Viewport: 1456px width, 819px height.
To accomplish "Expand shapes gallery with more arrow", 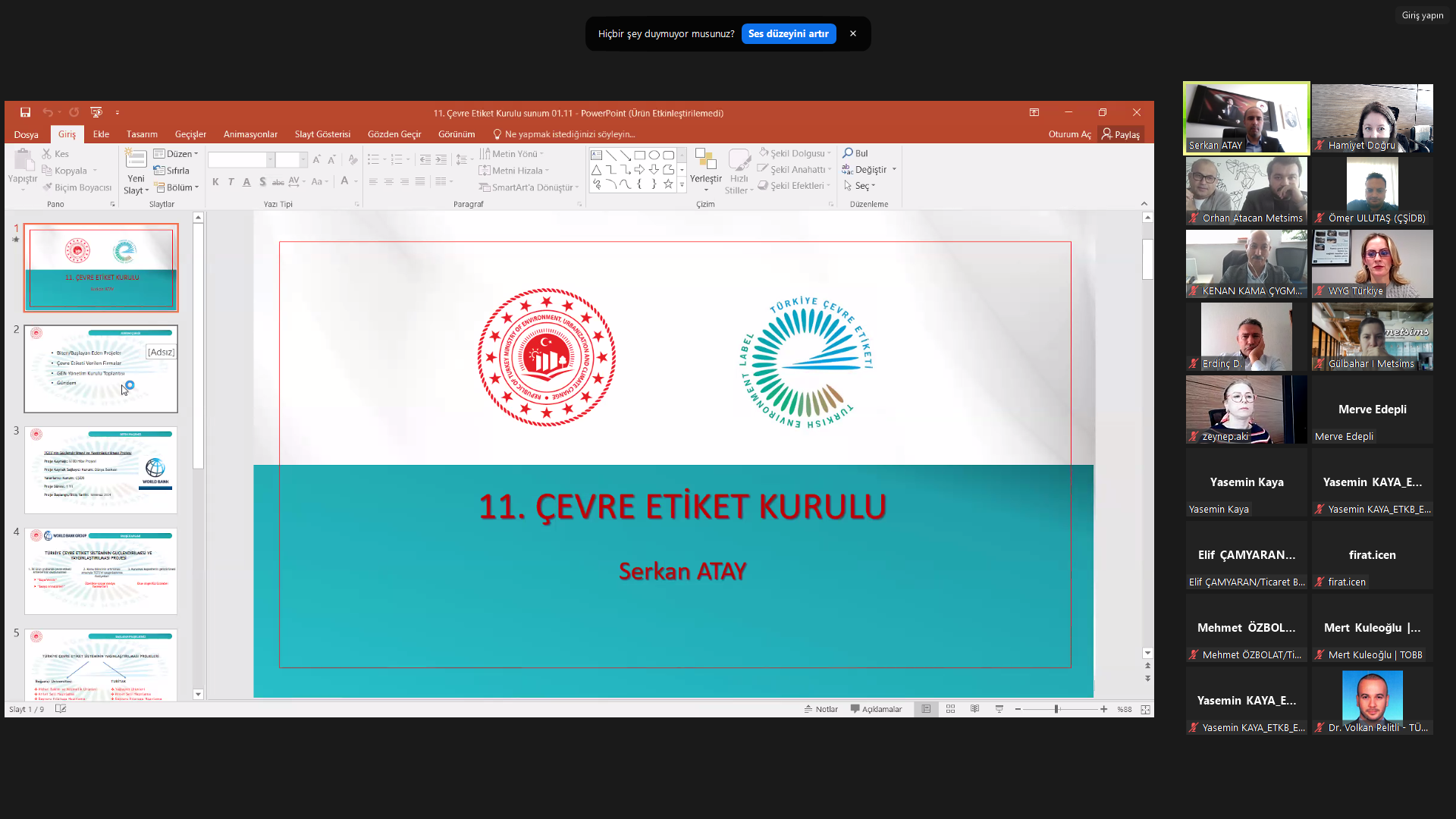I will tap(682, 184).
